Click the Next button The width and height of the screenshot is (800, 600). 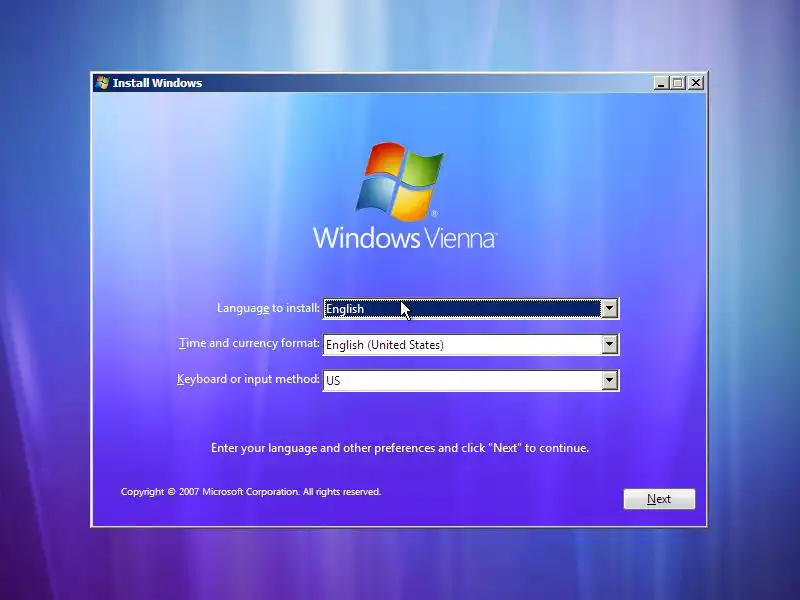pos(659,499)
